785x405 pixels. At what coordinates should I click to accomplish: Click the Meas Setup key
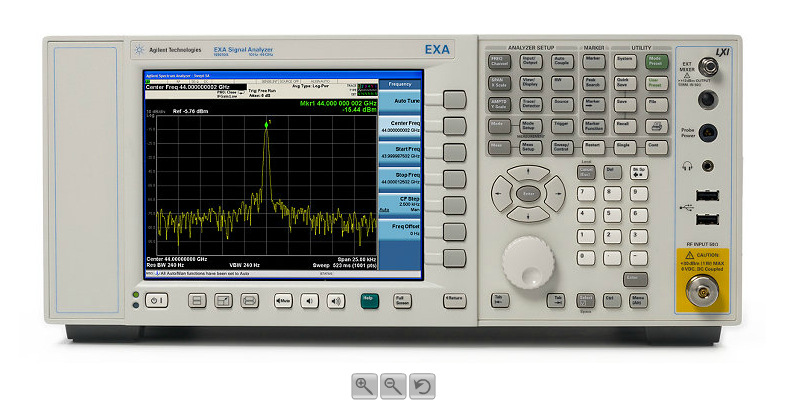point(530,147)
